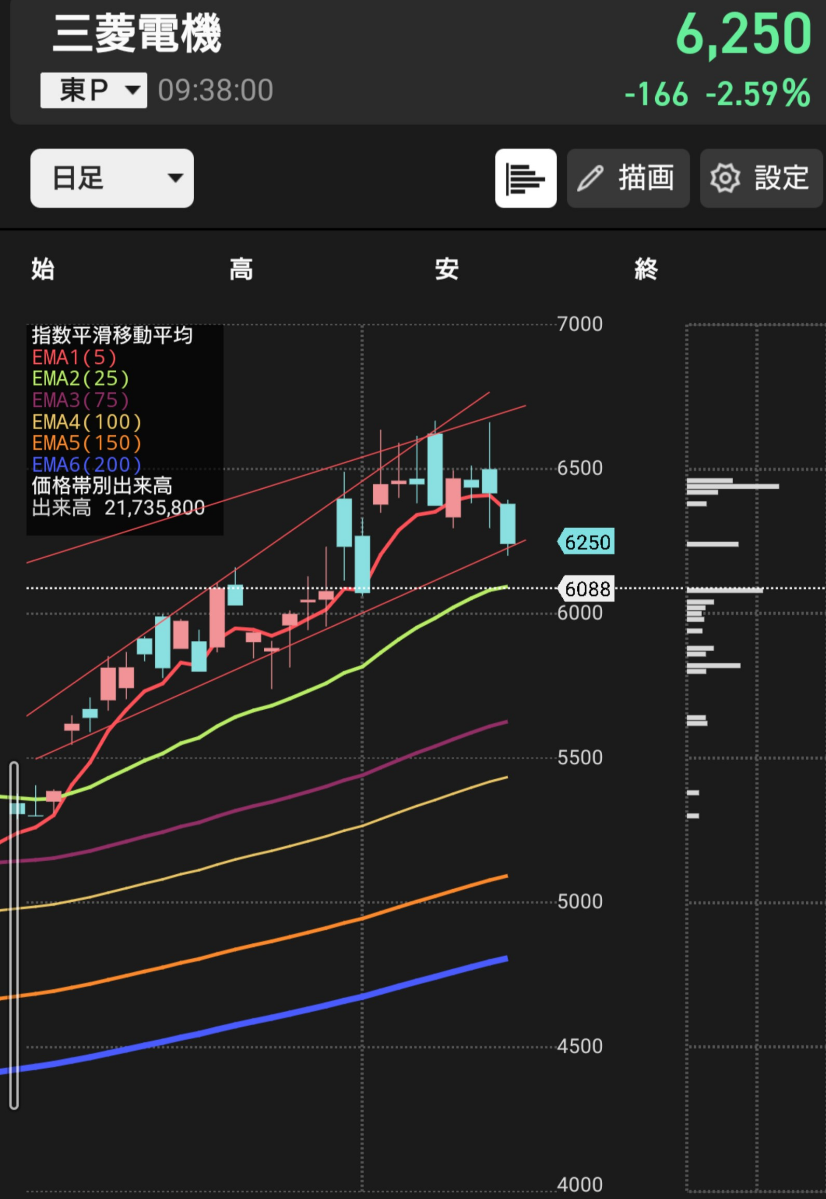826x1199 pixels.
Task: Click the change value -166 -2.59%
Action: (717, 94)
